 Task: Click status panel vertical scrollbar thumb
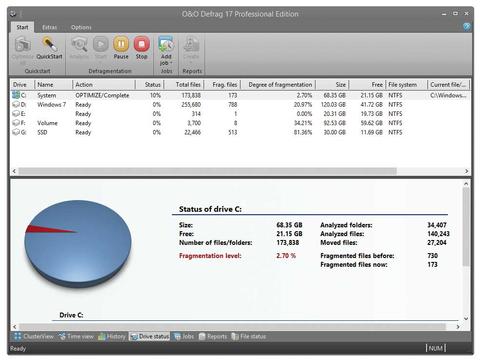466,227
